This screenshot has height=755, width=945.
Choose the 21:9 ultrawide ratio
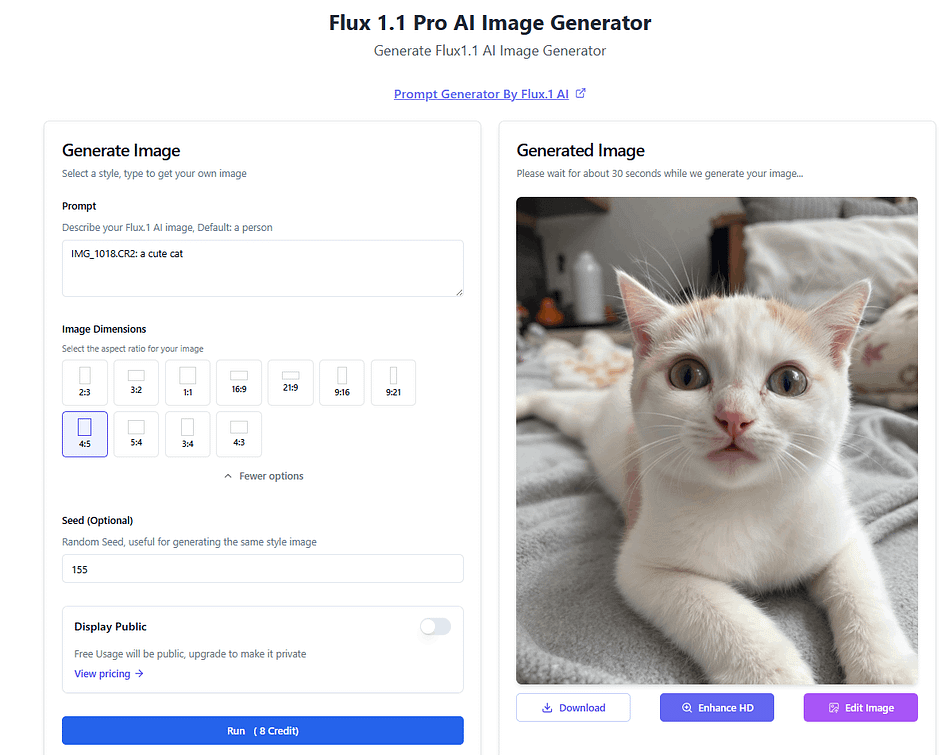coord(290,383)
